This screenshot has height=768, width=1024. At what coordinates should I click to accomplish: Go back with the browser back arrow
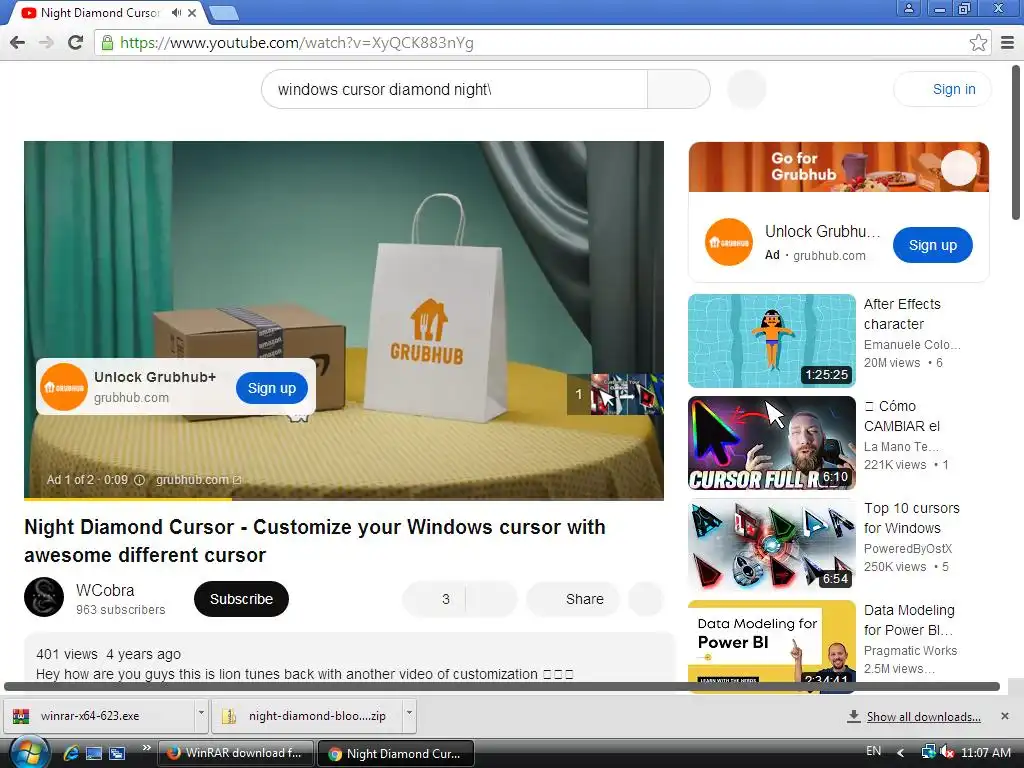18,43
